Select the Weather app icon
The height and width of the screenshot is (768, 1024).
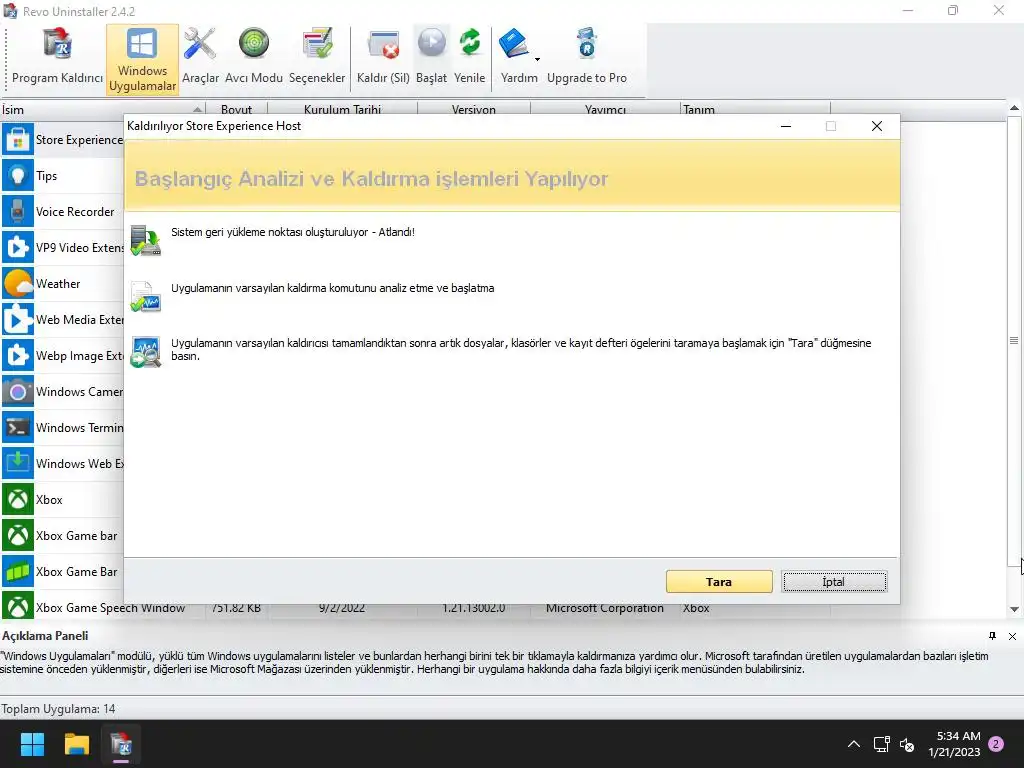tap(18, 283)
